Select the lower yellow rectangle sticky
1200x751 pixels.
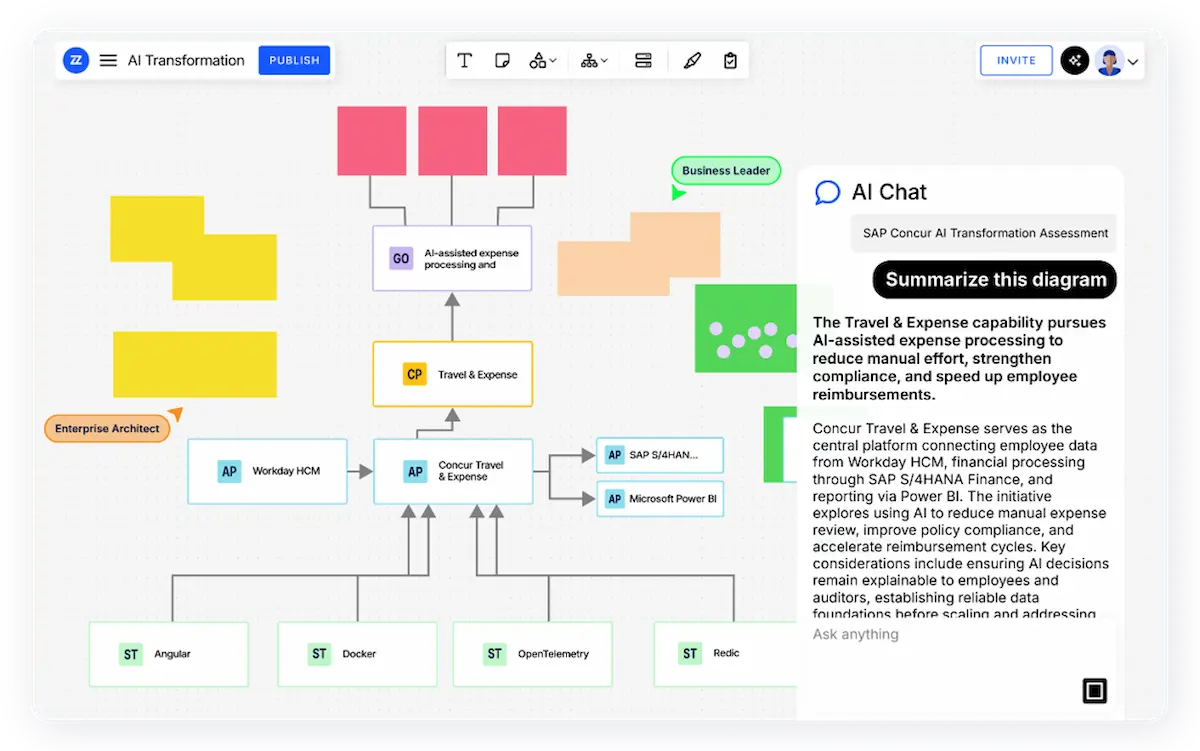195,365
